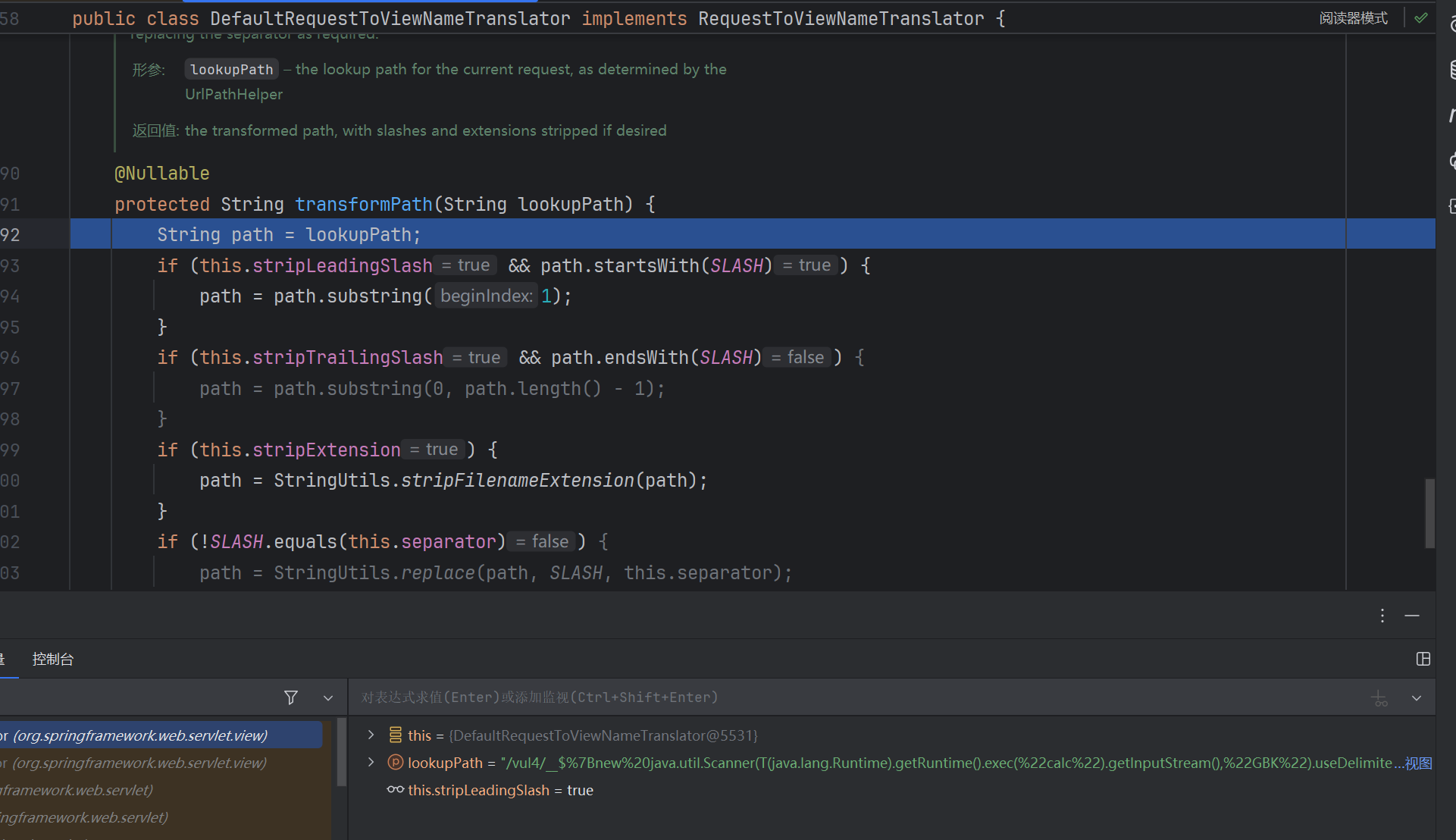Click green checkmark inspection status icon
1456x840 pixels.
click(x=1421, y=18)
